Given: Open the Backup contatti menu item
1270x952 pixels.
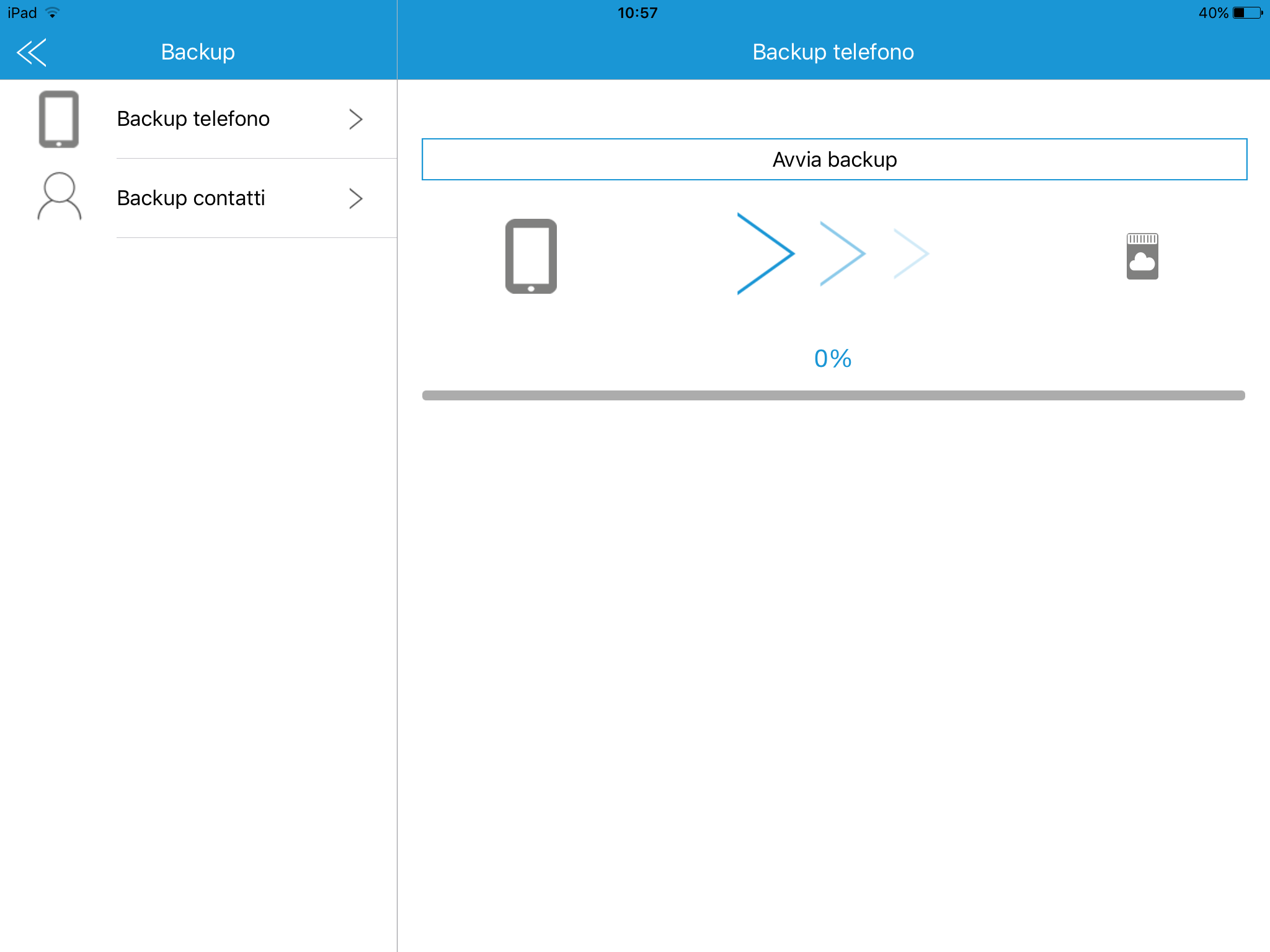Looking at the screenshot, I should (x=191, y=198).
